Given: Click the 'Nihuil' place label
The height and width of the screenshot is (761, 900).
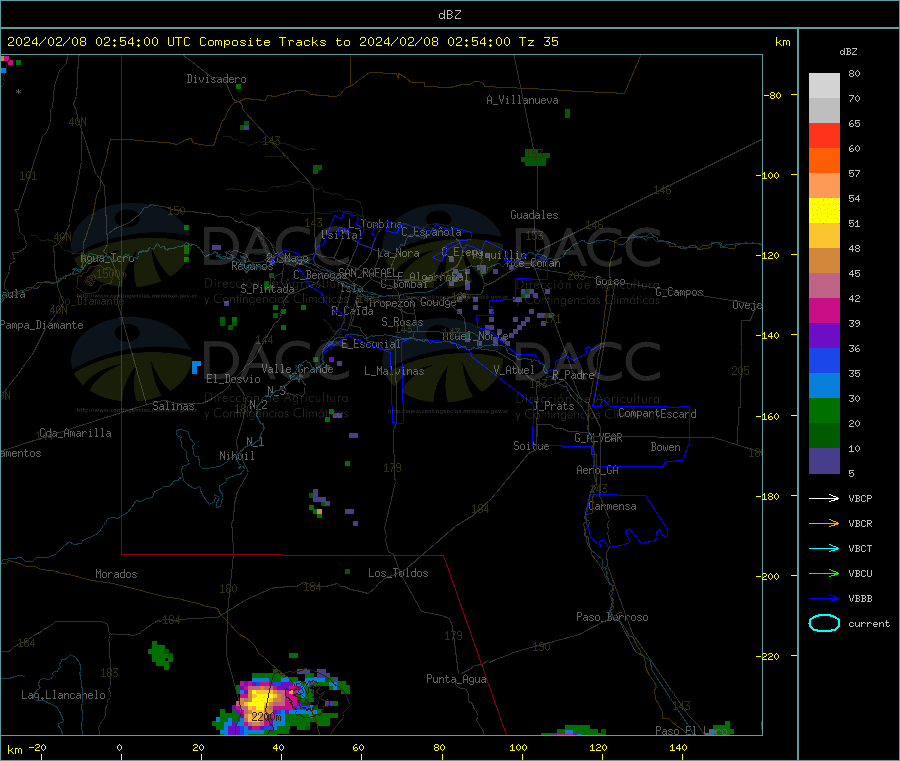Looking at the screenshot, I should tap(236, 456).
